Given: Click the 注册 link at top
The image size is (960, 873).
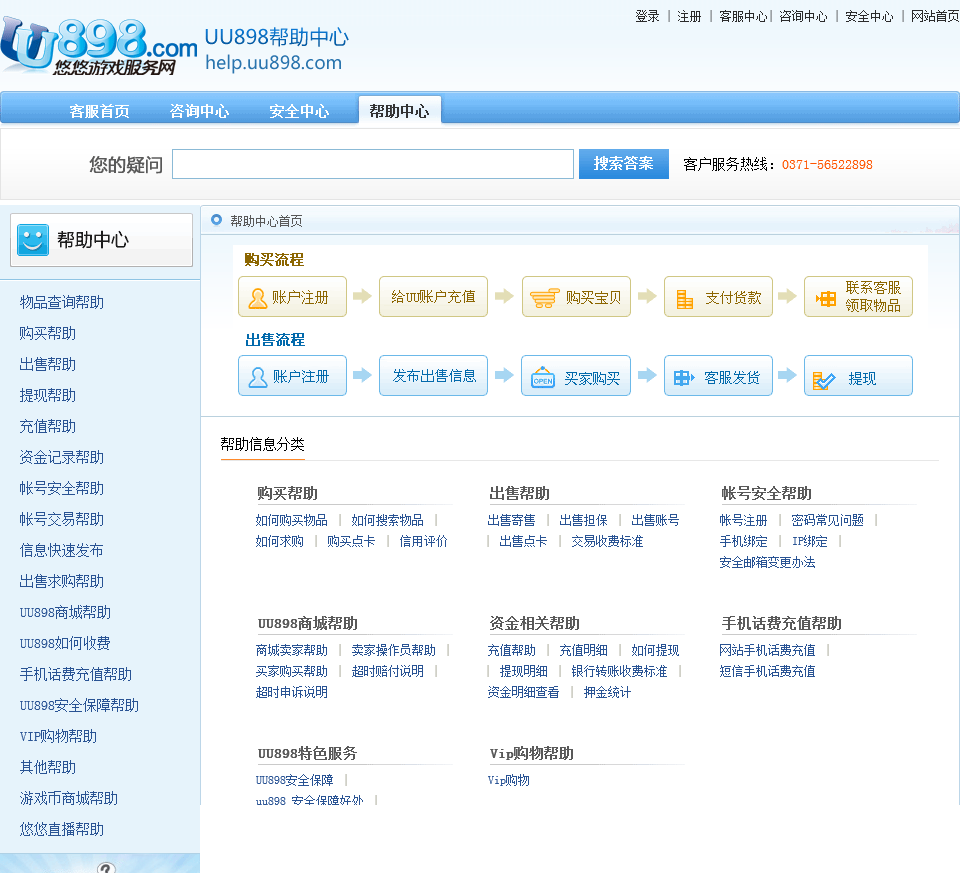Looking at the screenshot, I should tap(689, 16).
